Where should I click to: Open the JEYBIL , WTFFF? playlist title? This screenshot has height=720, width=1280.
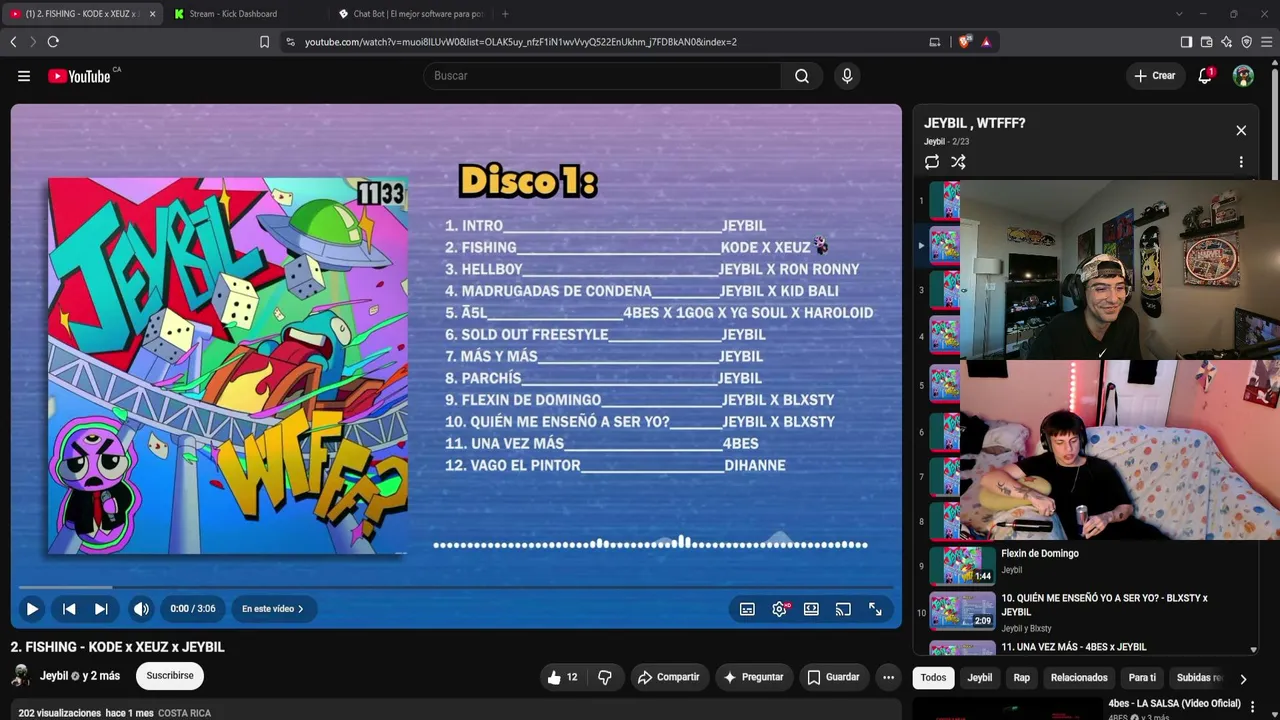974,123
